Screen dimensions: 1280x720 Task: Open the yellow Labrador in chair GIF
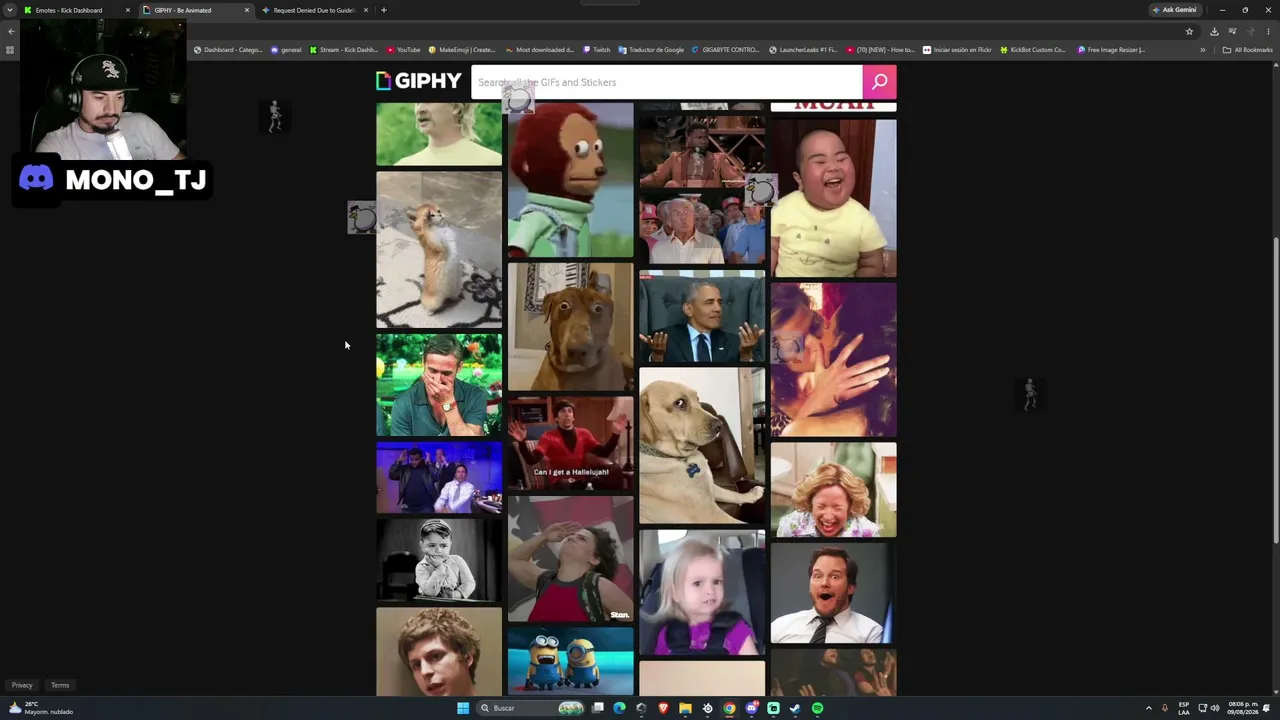pos(702,446)
